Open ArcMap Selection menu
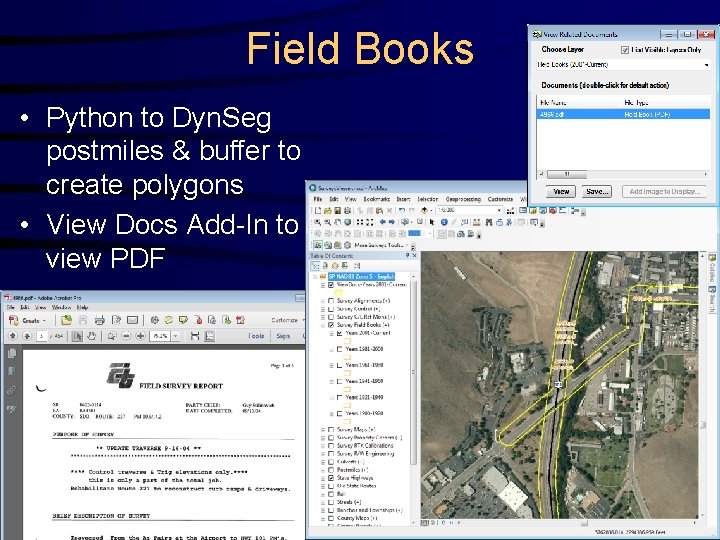 point(428,199)
